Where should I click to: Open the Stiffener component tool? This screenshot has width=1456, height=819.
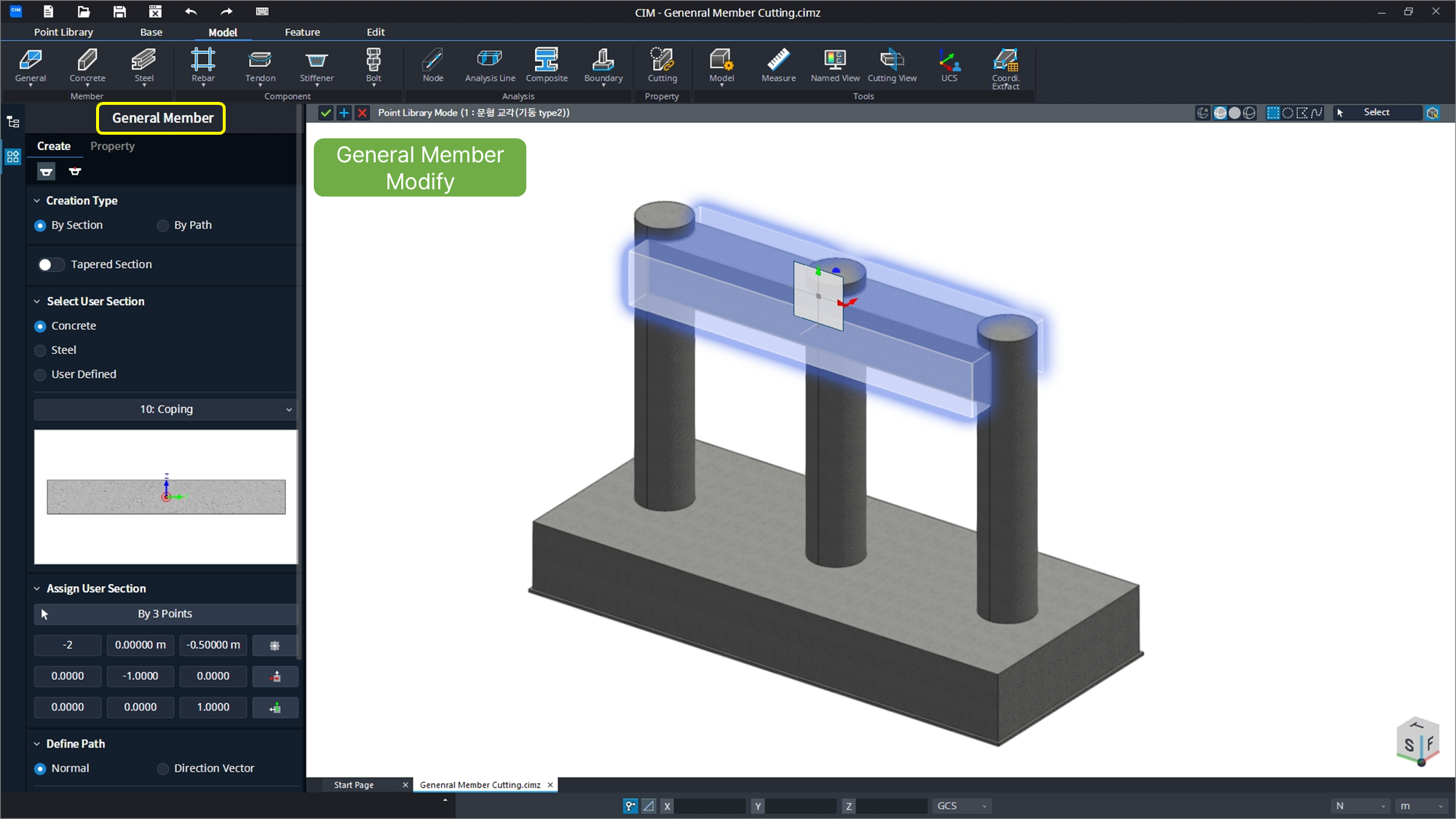pos(317,66)
